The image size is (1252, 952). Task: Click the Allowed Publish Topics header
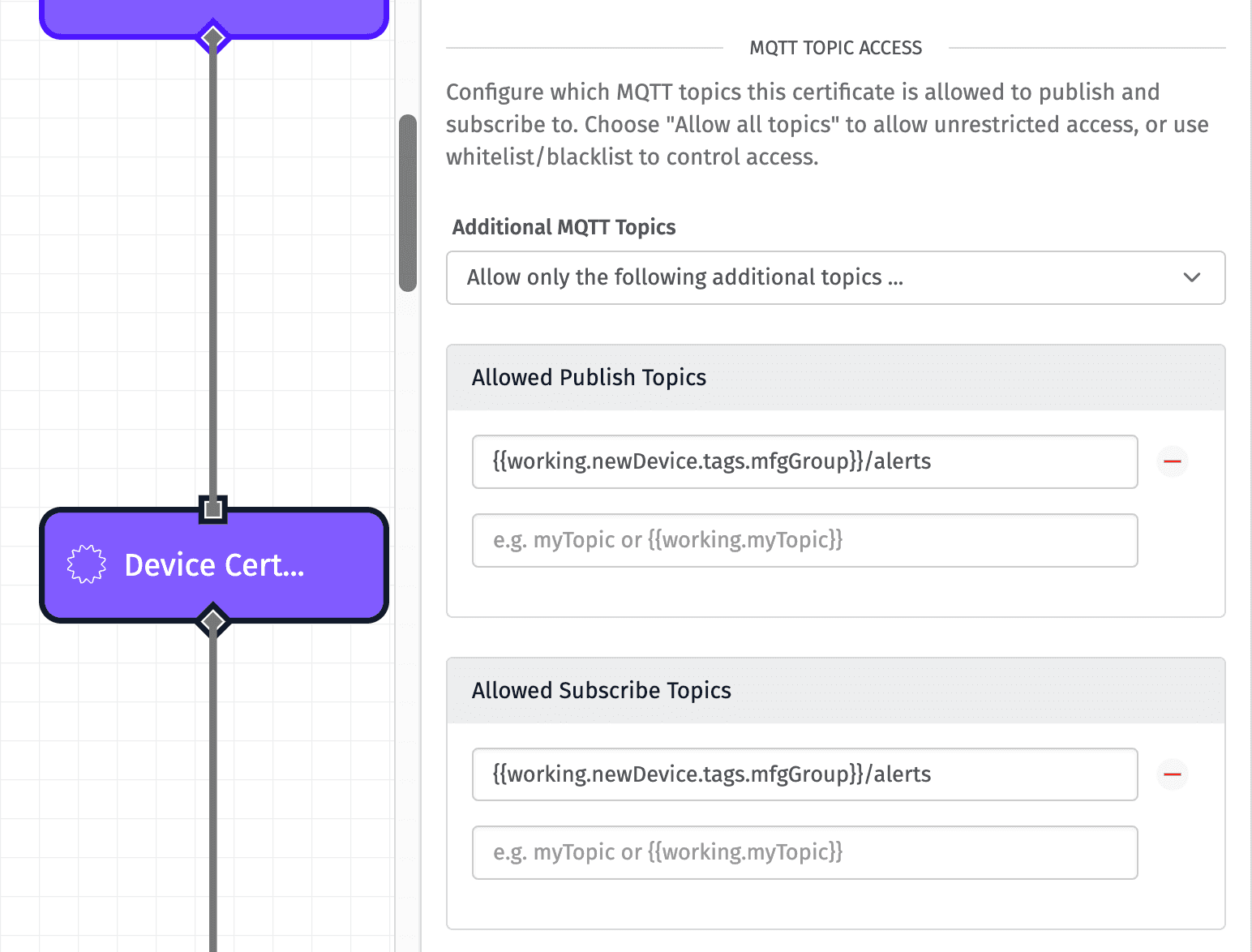pyautogui.click(x=835, y=378)
